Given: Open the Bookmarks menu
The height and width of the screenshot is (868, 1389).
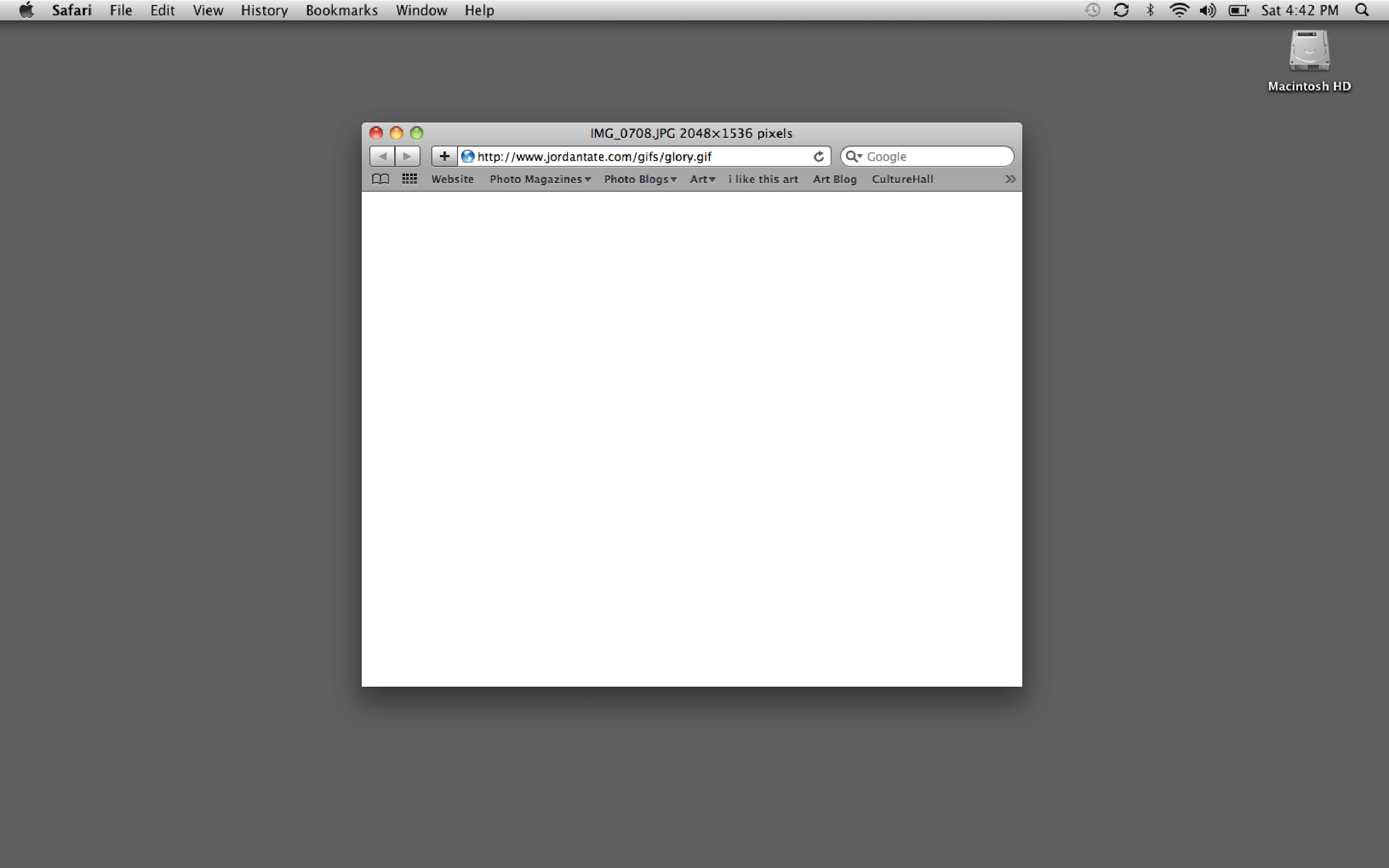Looking at the screenshot, I should [341, 10].
